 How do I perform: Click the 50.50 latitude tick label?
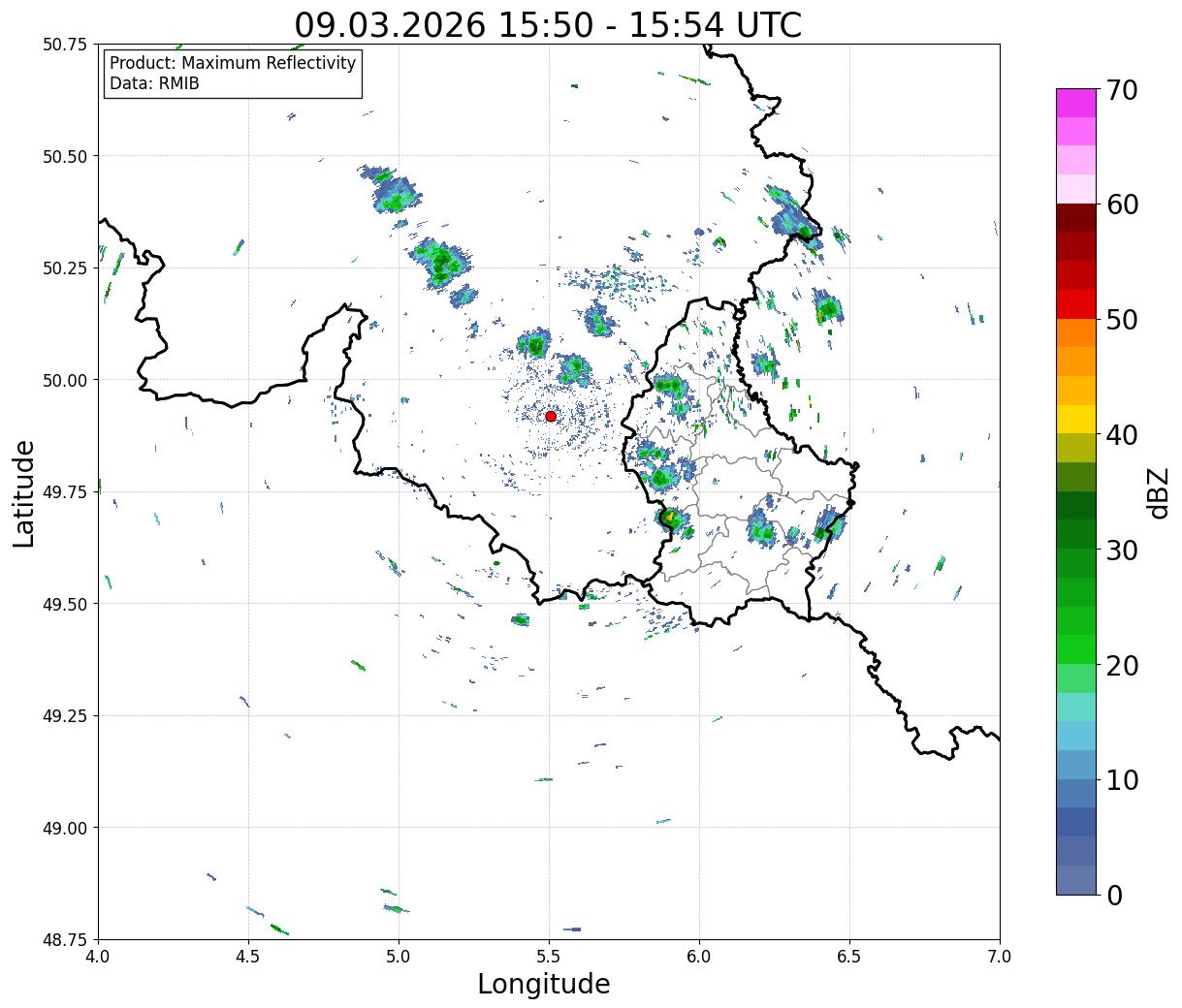pyautogui.click(x=65, y=156)
